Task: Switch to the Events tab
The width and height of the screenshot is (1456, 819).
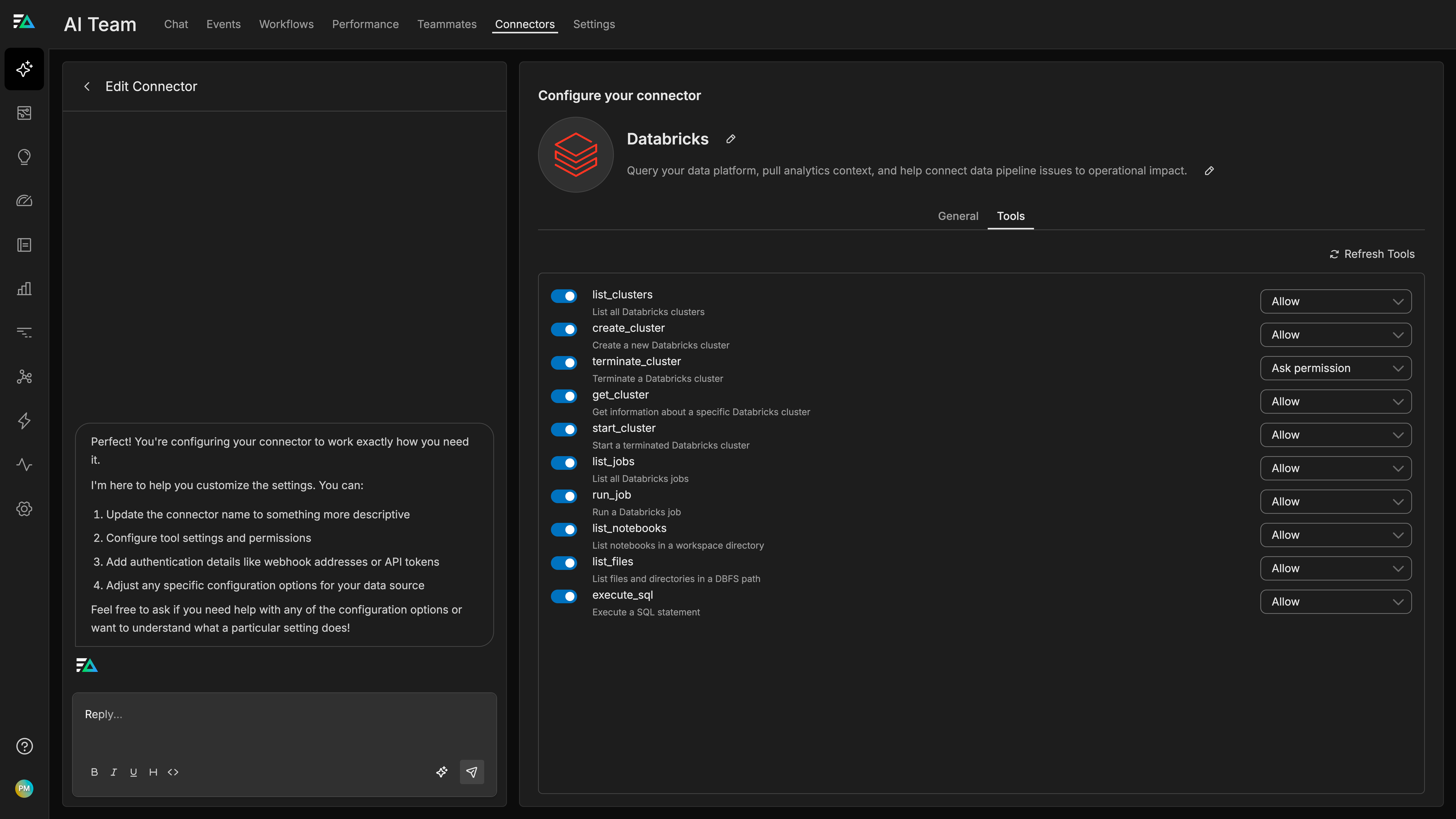Action: coord(223,24)
